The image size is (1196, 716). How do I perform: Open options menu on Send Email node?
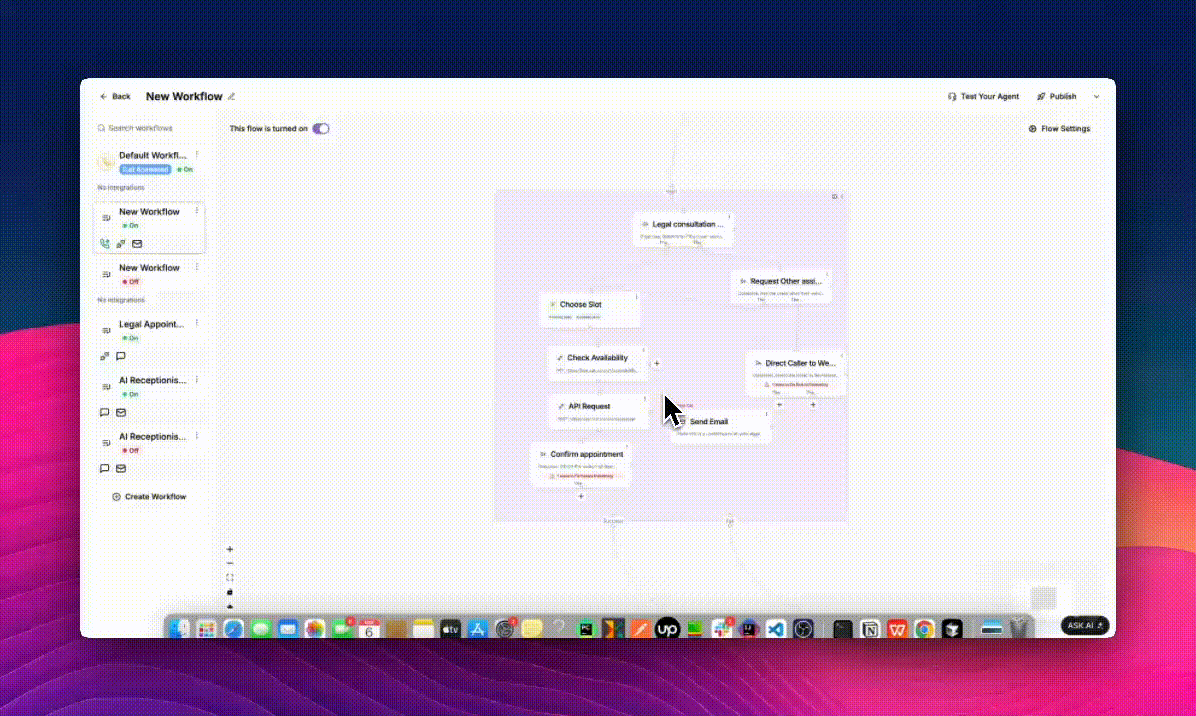767,415
